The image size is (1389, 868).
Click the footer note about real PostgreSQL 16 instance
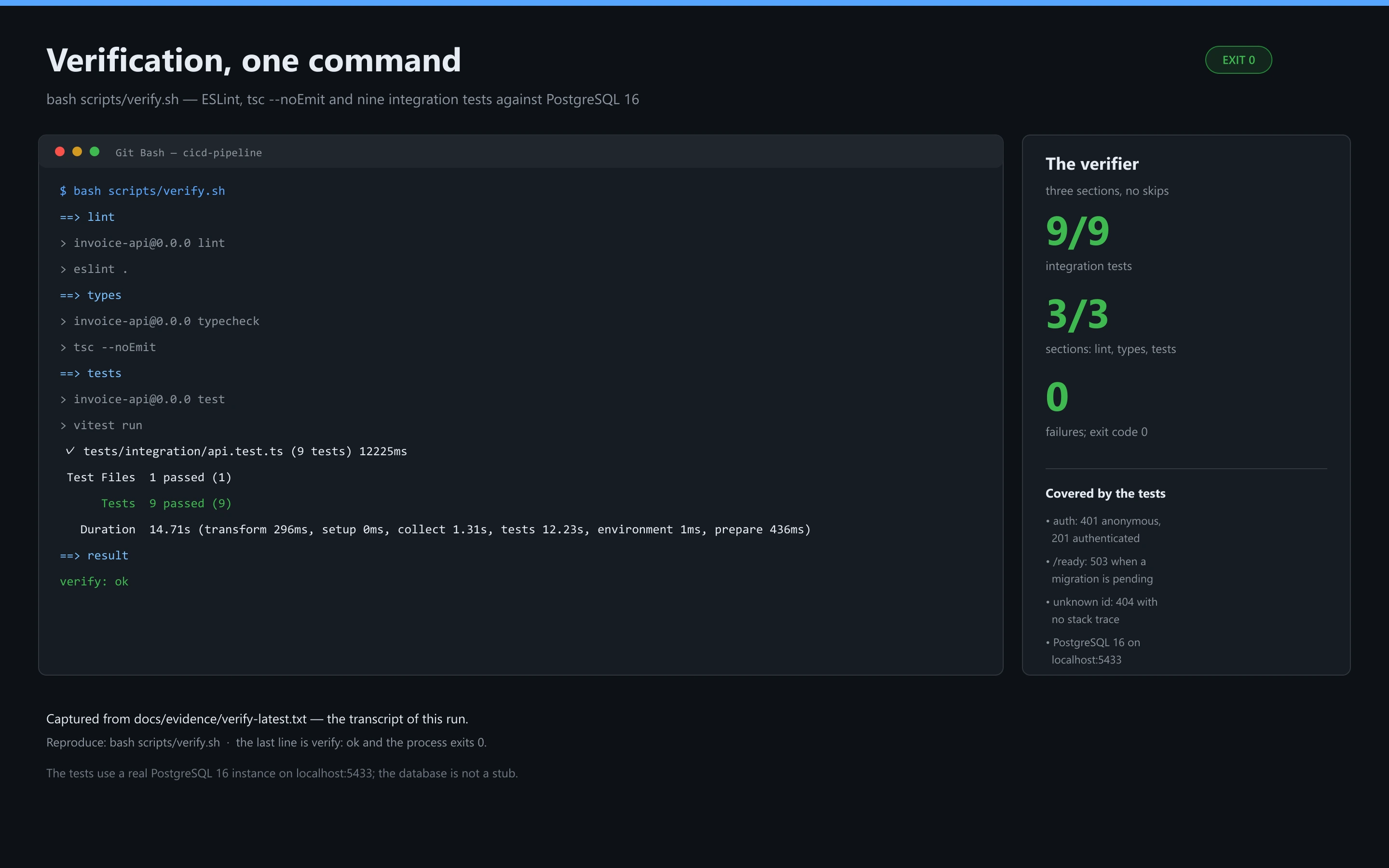[282, 774]
